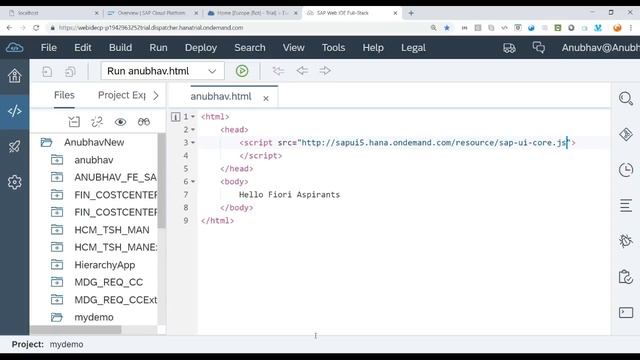
Task: Expand more tabs chevron next to Project Explorer
Action: click(x=156, y=96)
